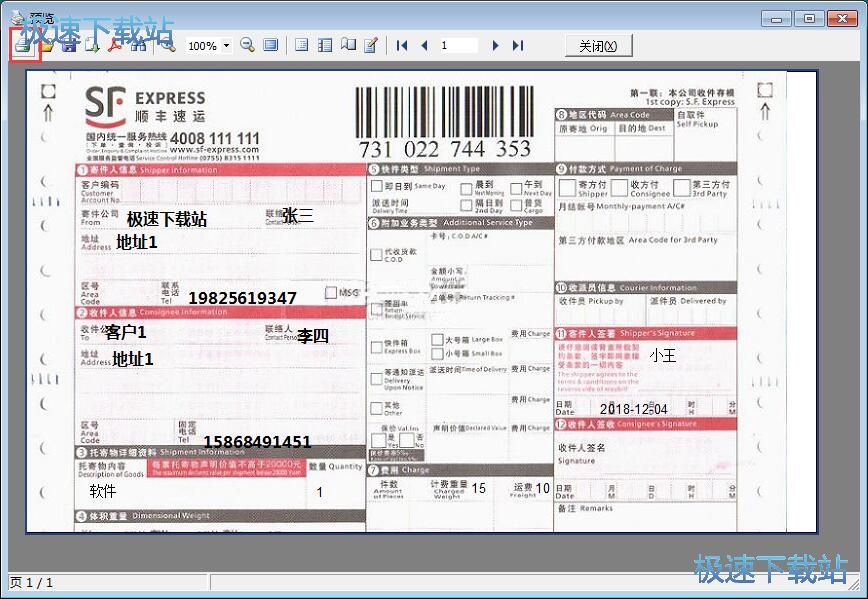Click the SF Express waybill preview page
The height and width of the screenshot is (599, 868).
[421, 302]
